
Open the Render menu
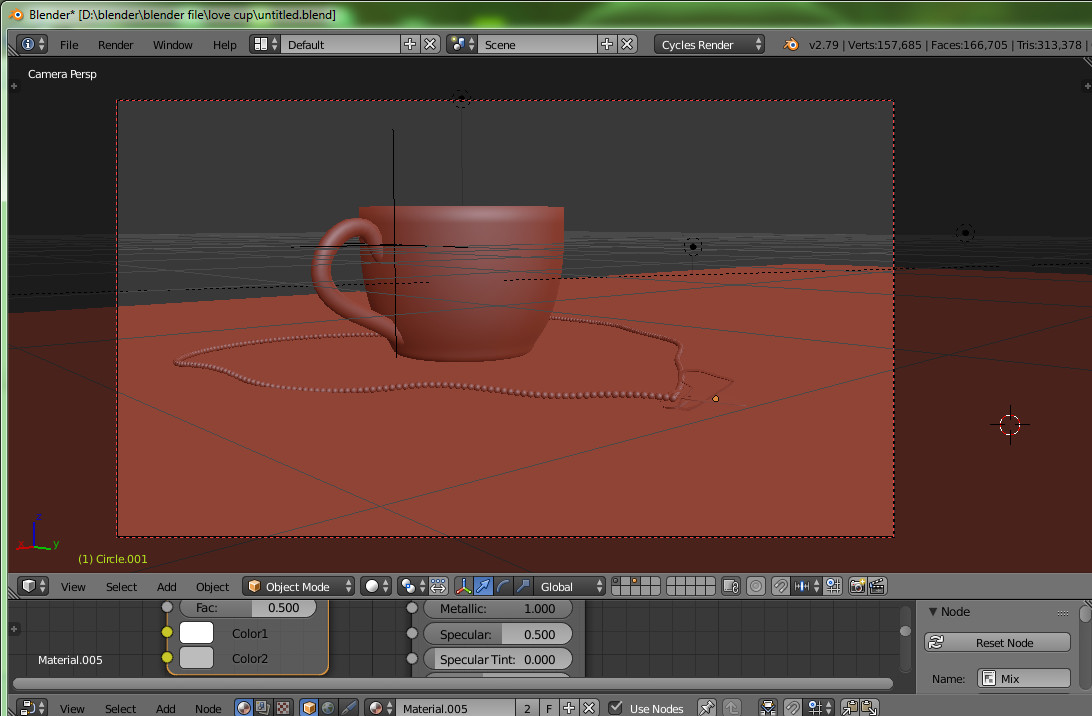[115, 44]
